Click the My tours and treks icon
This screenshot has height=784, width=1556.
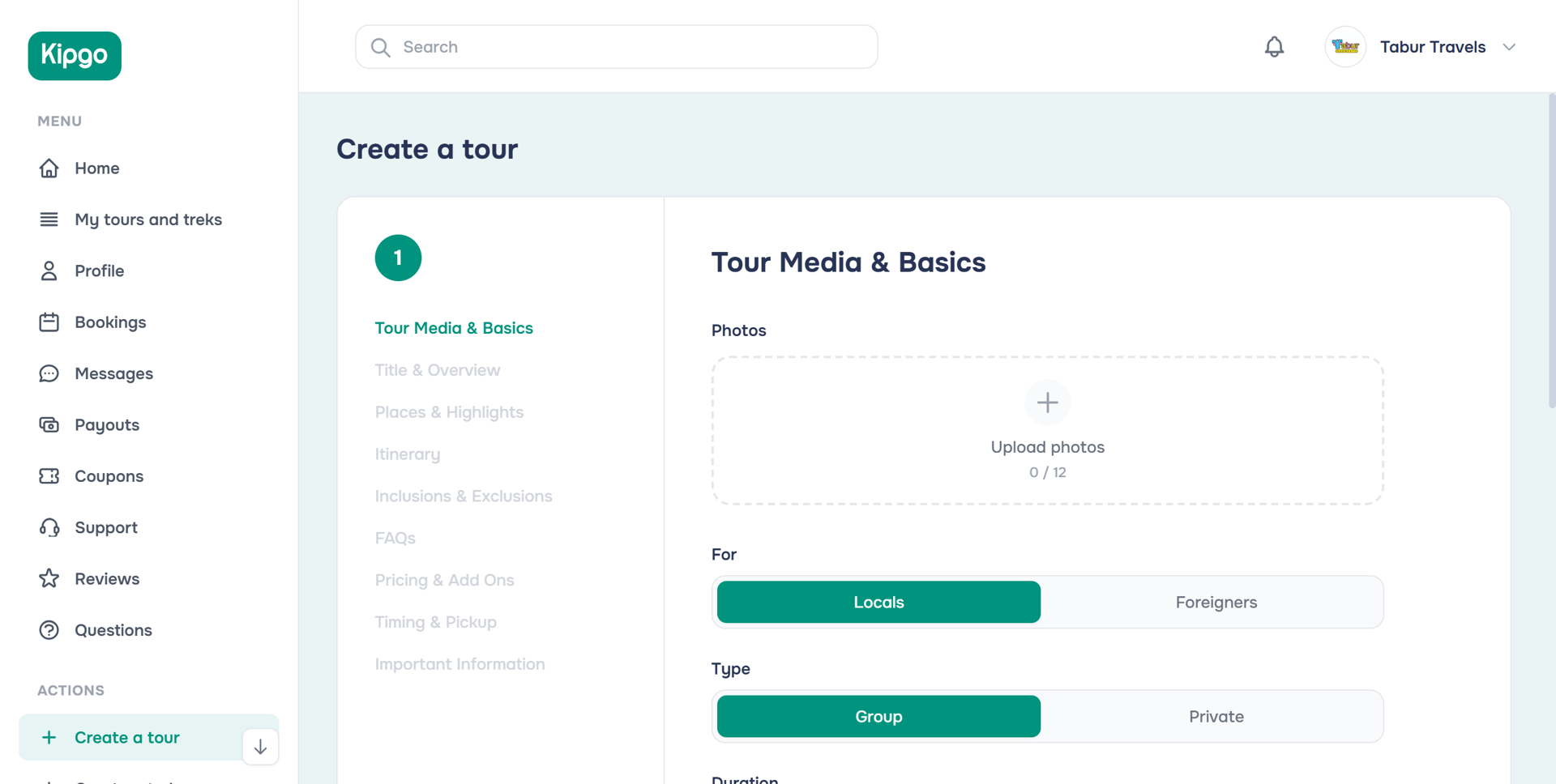point(49,219)
